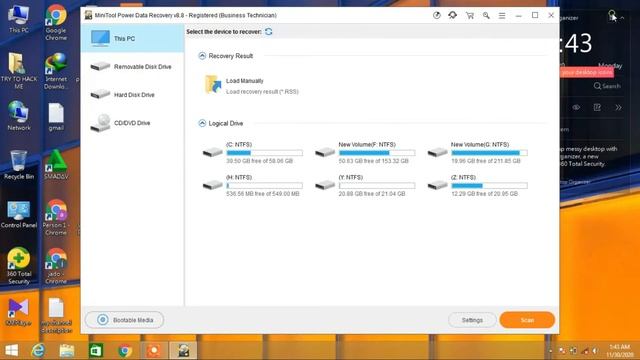Click the support headset icon
640x360 pixels.
(453, 15)
